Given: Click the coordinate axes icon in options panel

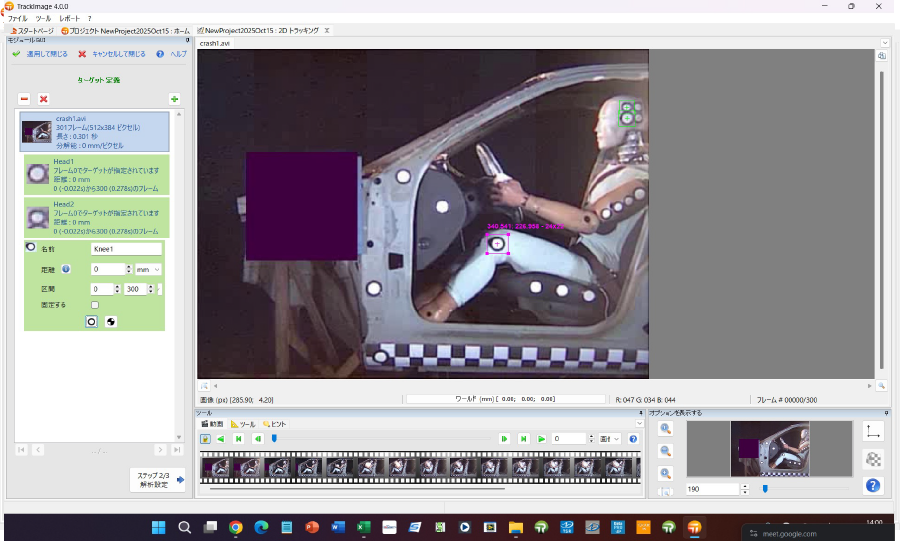Looking at the screenshot, I should coord(872,431).
